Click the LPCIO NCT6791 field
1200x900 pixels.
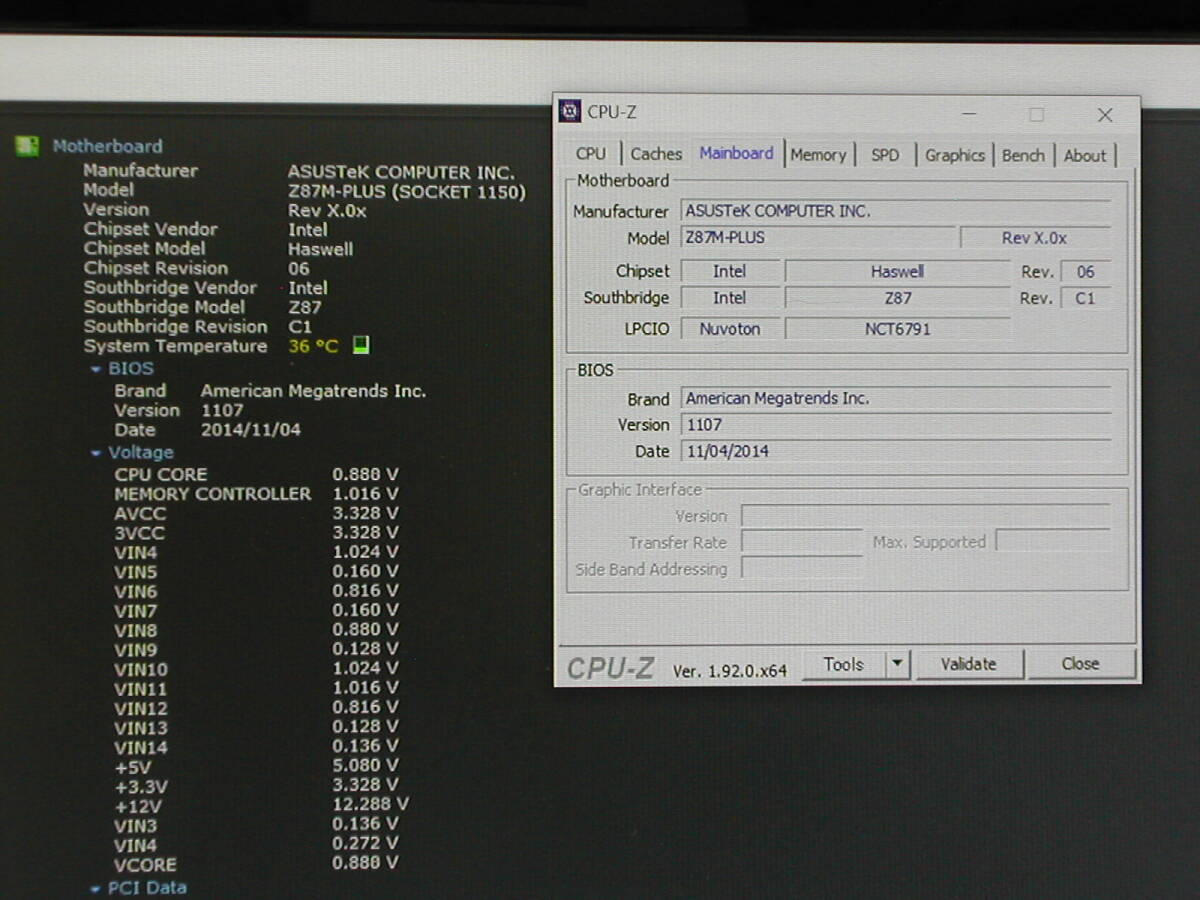pyautogui.click(x=897, y=328)
